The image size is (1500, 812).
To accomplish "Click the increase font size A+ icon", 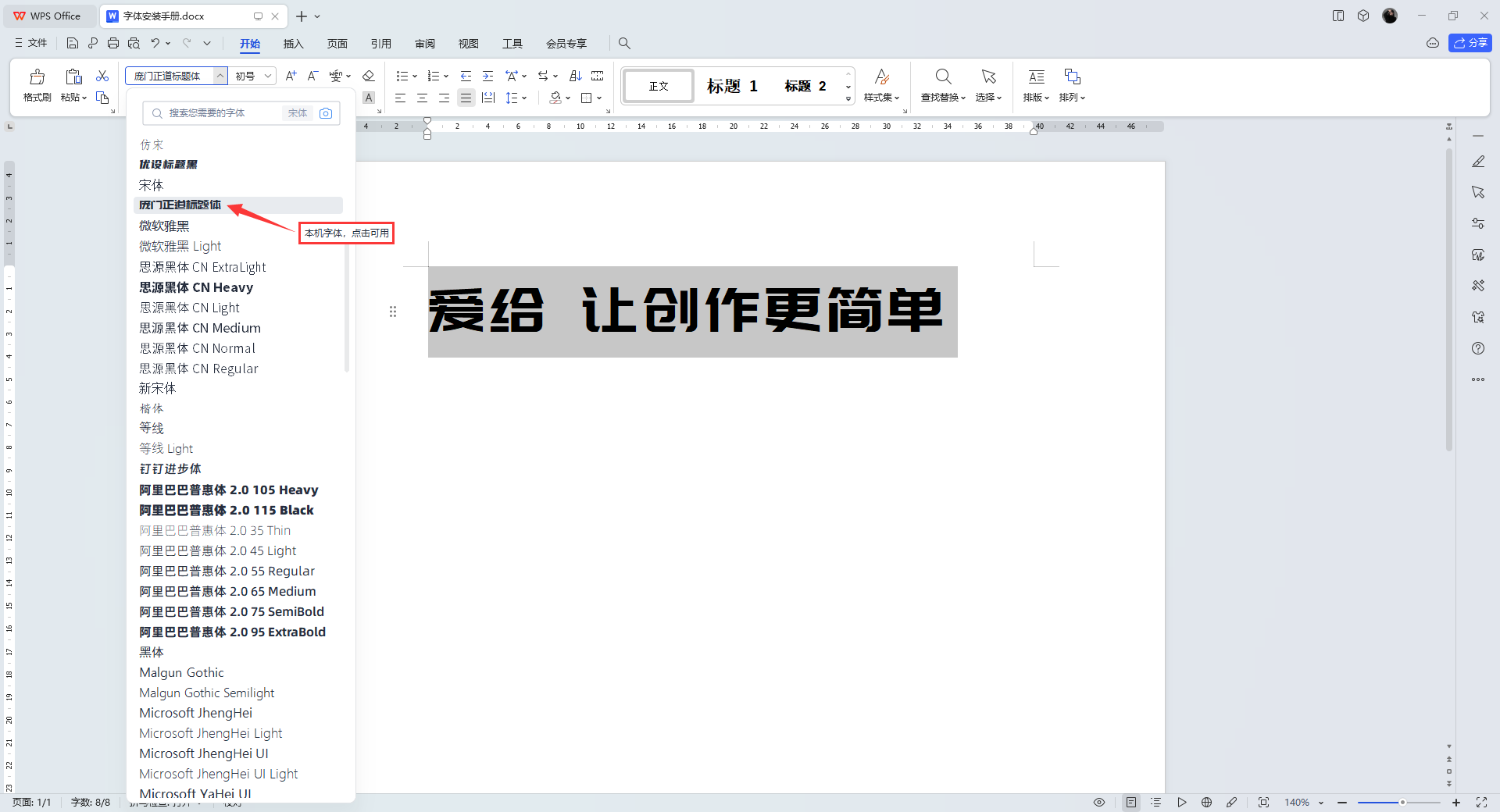I will click(291, 76).
